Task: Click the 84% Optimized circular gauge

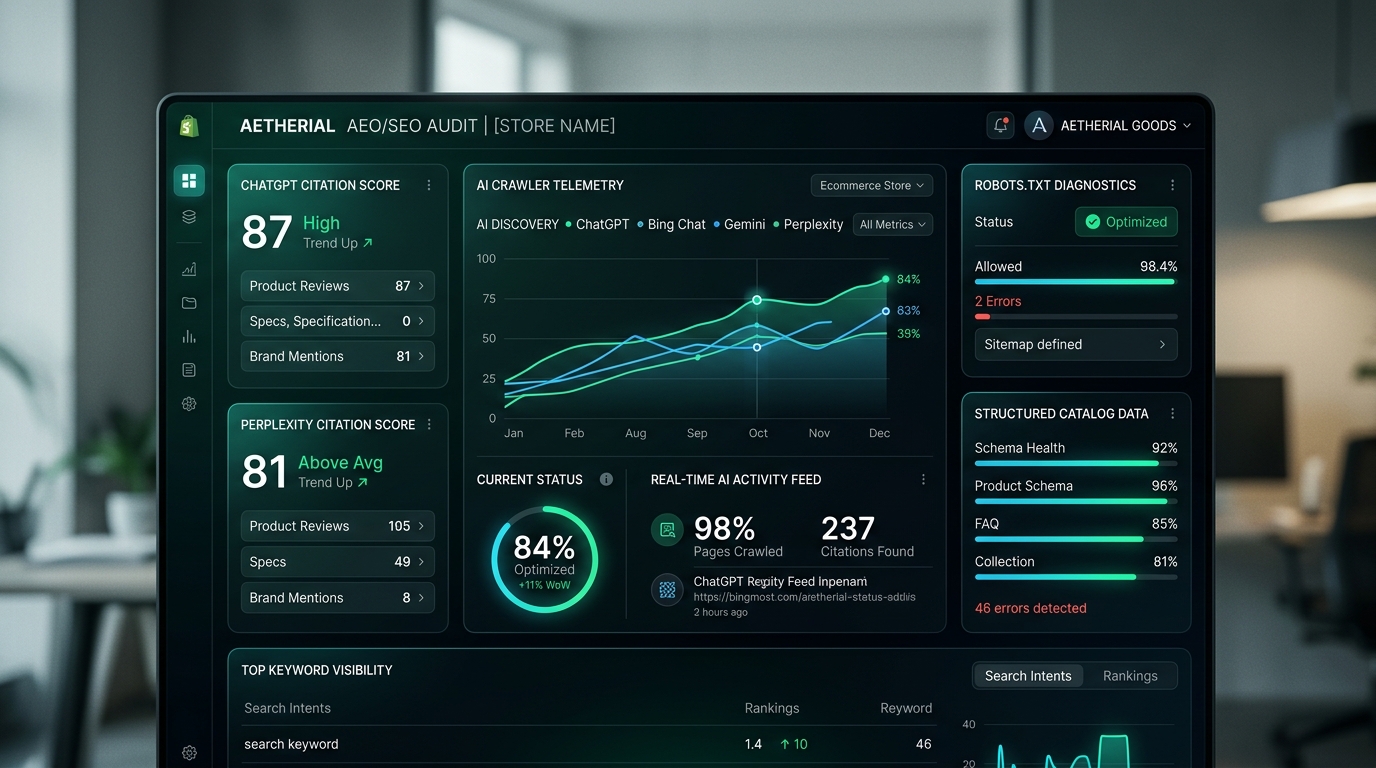Action: 545,560
